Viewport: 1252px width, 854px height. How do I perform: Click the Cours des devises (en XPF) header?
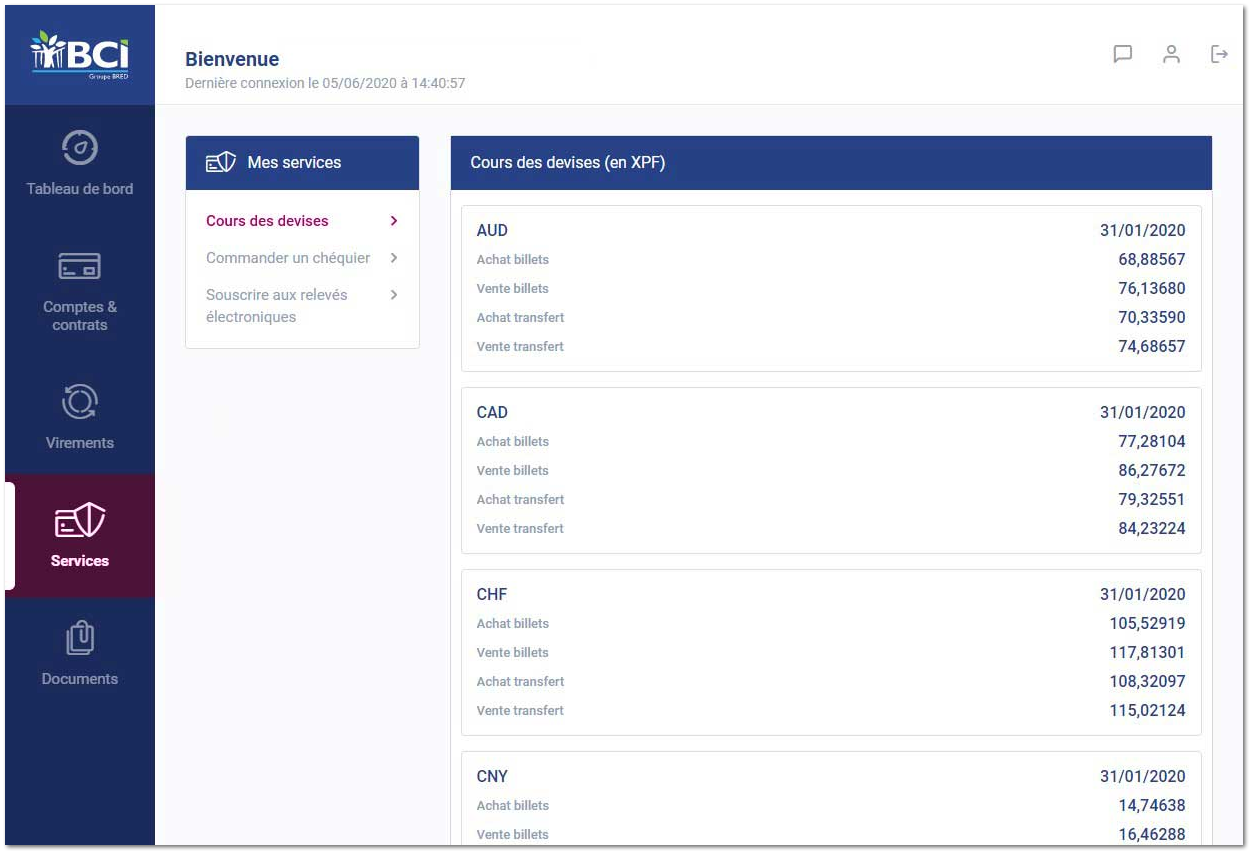pos(568,163)
